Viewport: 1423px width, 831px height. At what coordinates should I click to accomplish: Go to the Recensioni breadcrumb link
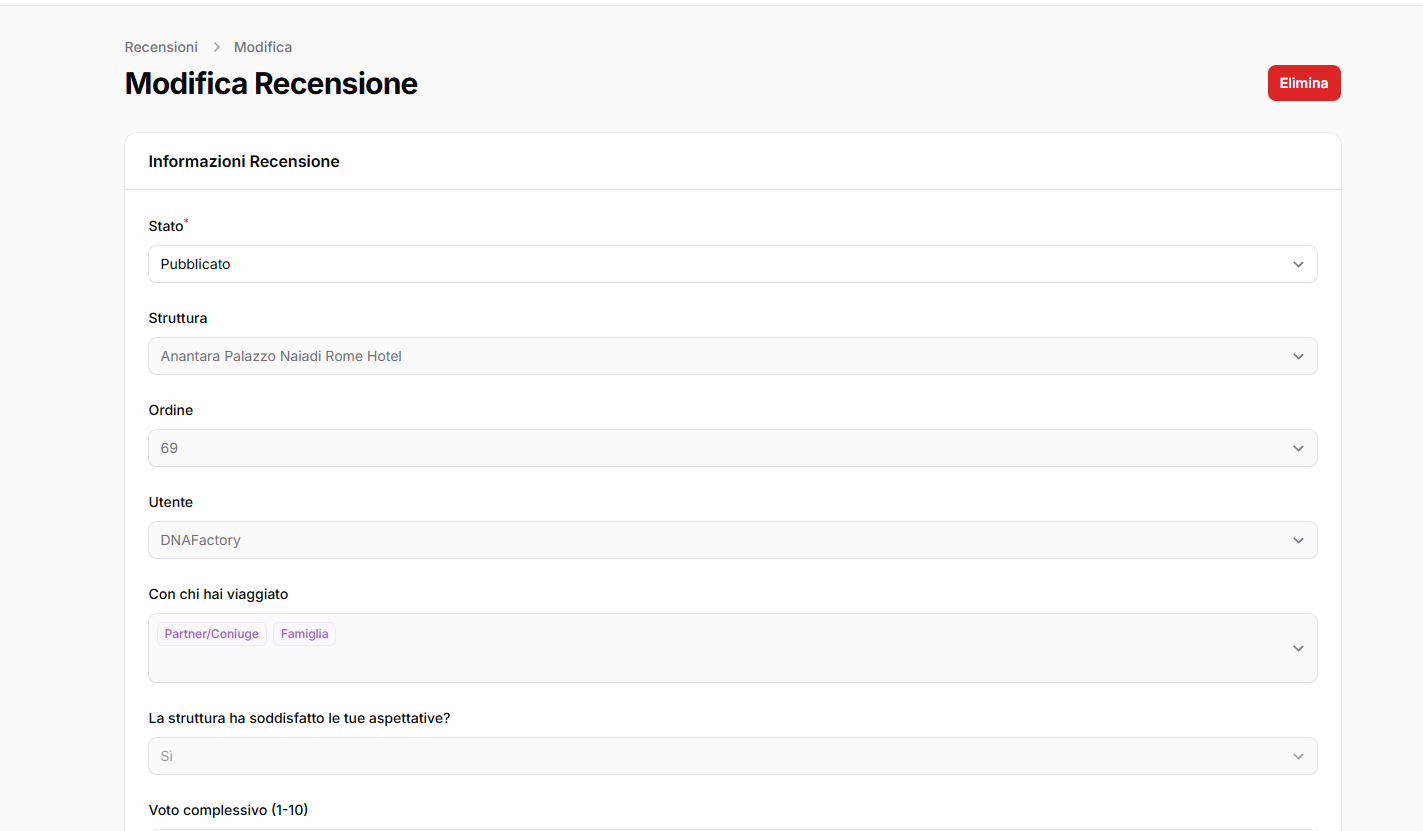tap(161, 47)
